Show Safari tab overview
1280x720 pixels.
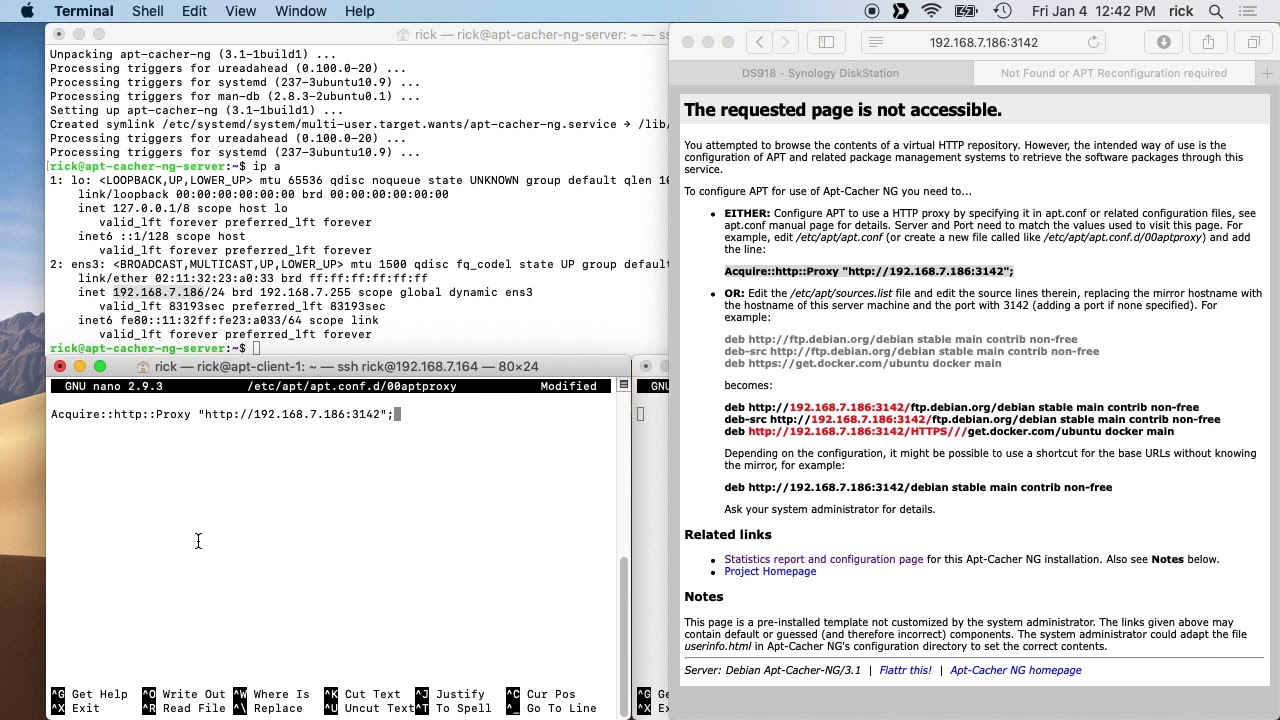pos(1253,42)
